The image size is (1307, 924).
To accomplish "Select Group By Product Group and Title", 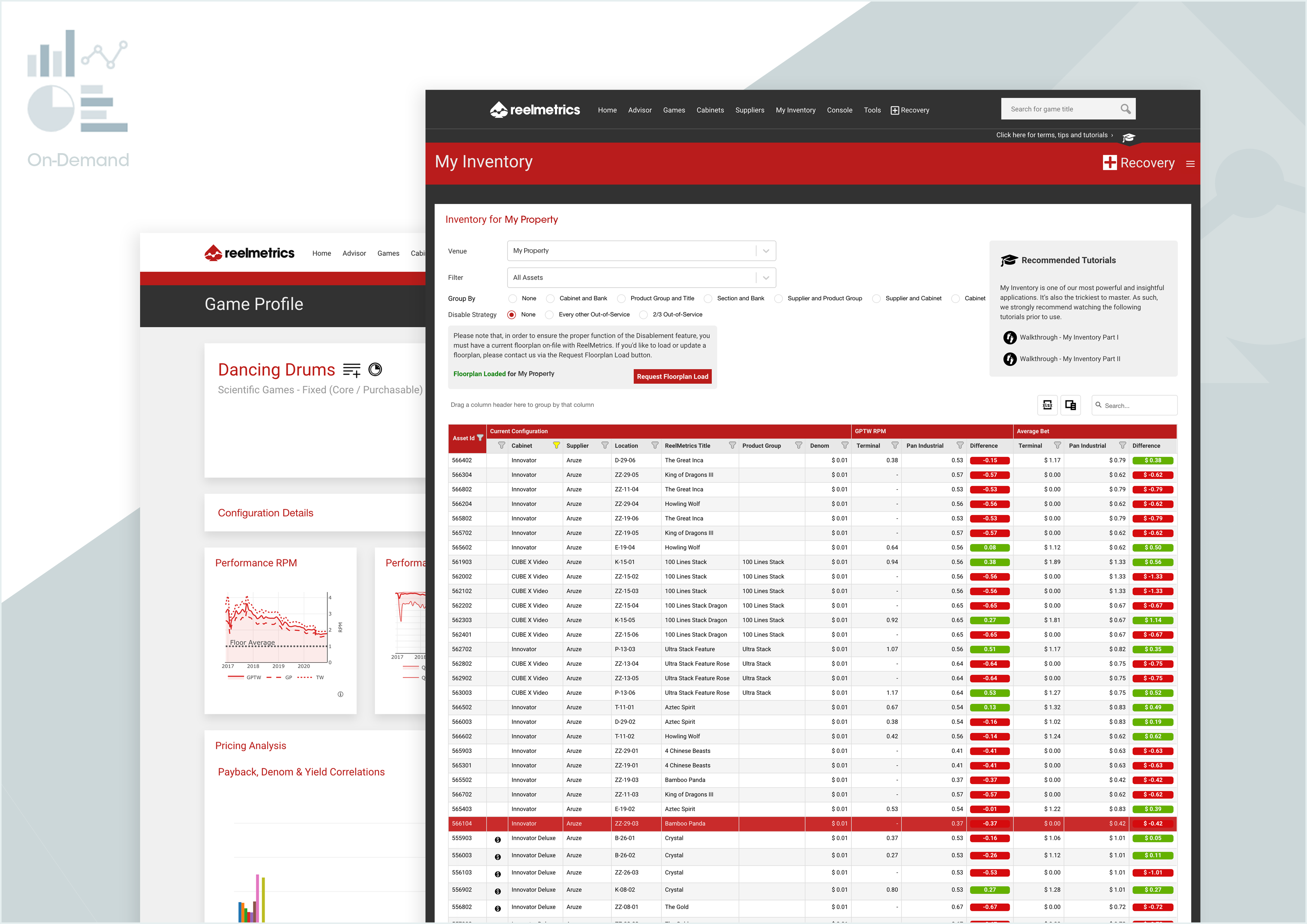I will (x=621, y=298).
